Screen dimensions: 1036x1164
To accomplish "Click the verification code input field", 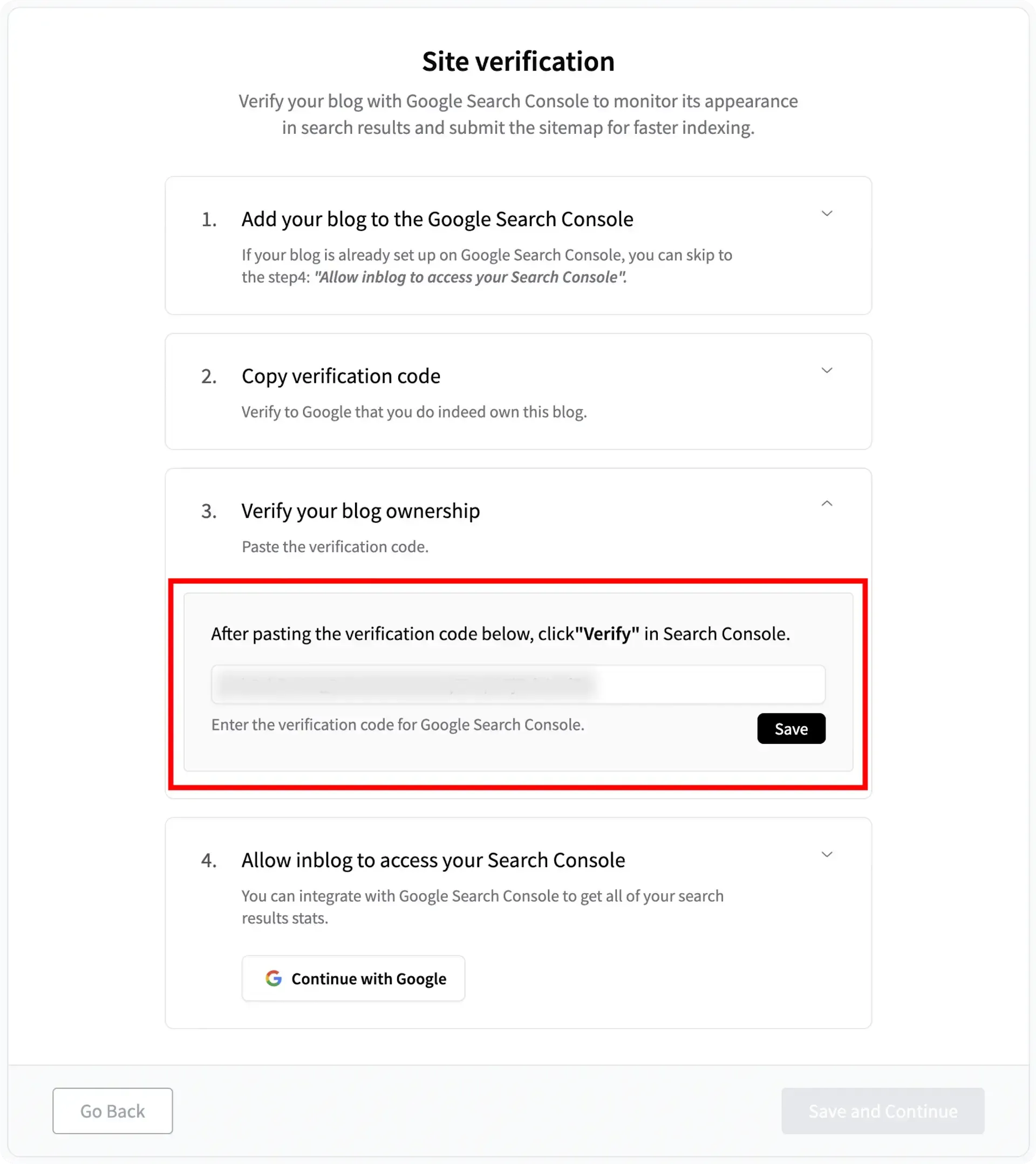I will [517, 684].
